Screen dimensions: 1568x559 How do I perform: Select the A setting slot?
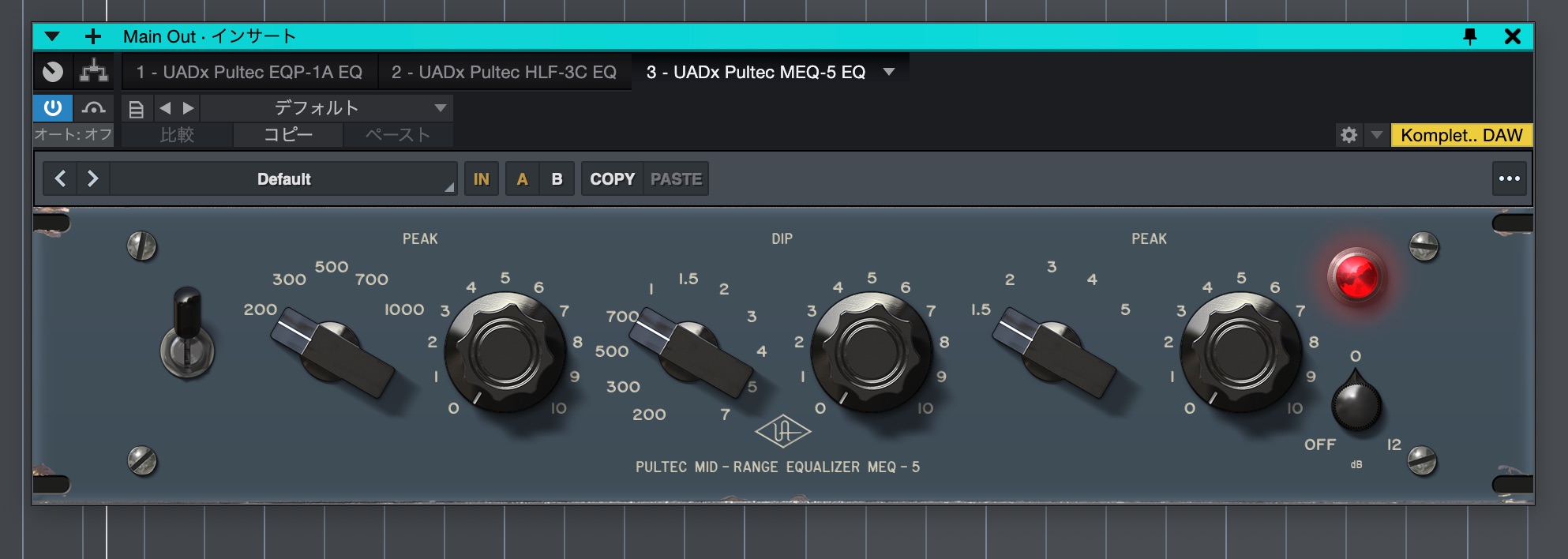tap(522, 178)
